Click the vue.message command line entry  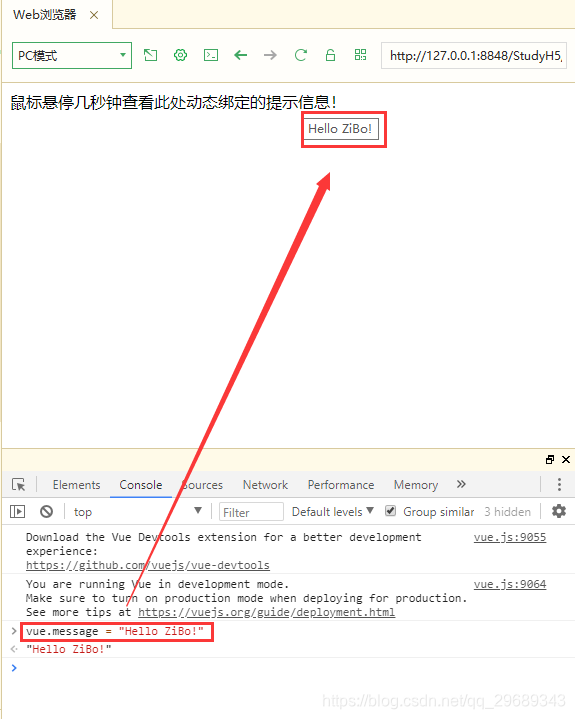(x=115, y=631)
